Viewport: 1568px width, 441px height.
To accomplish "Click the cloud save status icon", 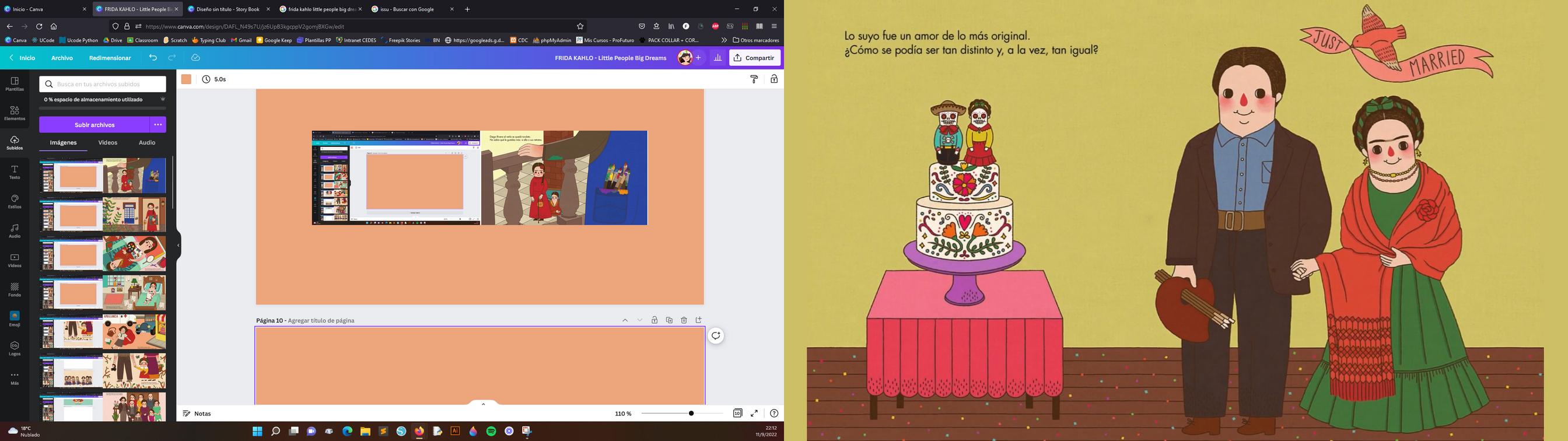I will tap(195, 58).
